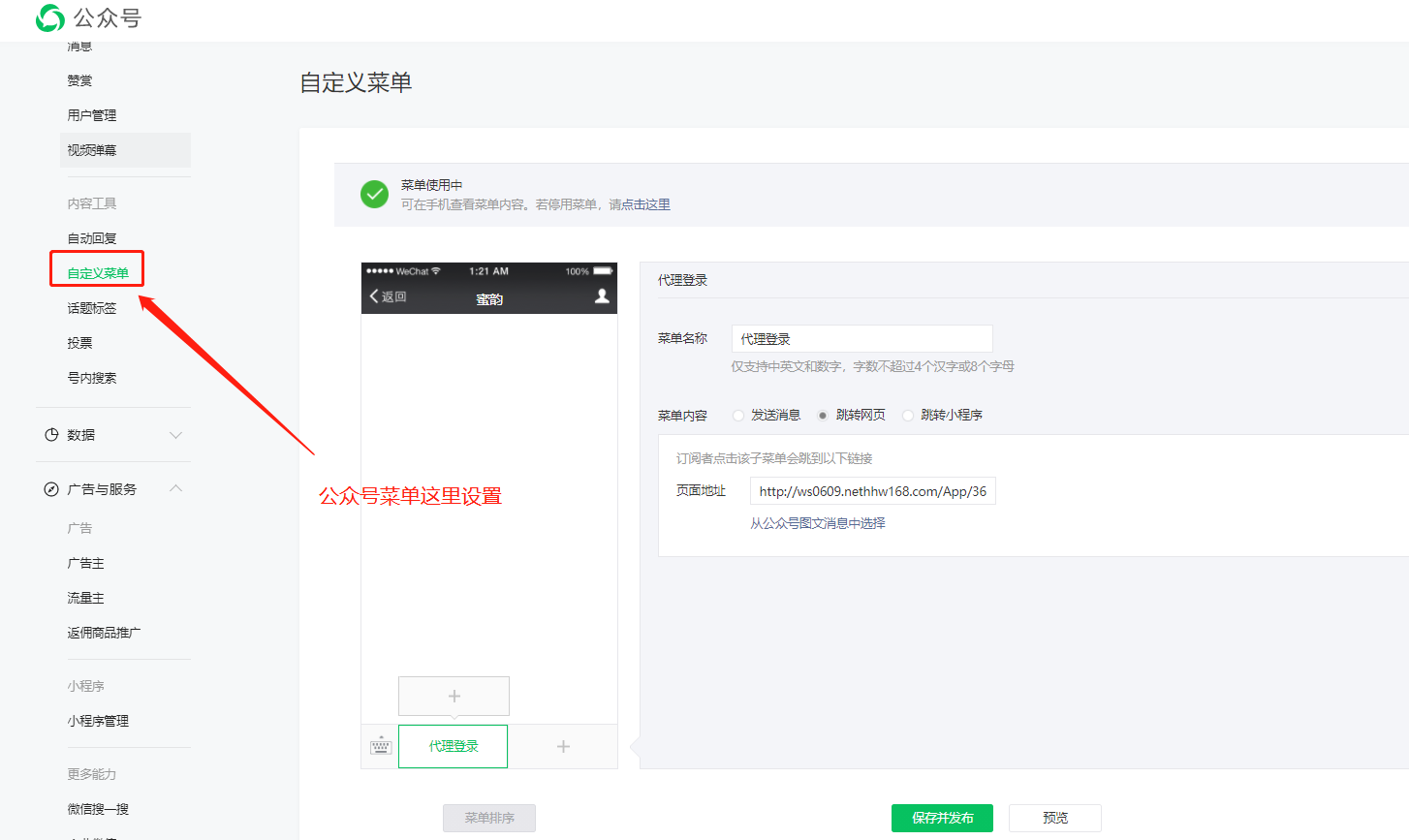1409x840 pixels.
Task: Click the 保存并发布 button
Action: pyautogui.click(x=943, y=818)
